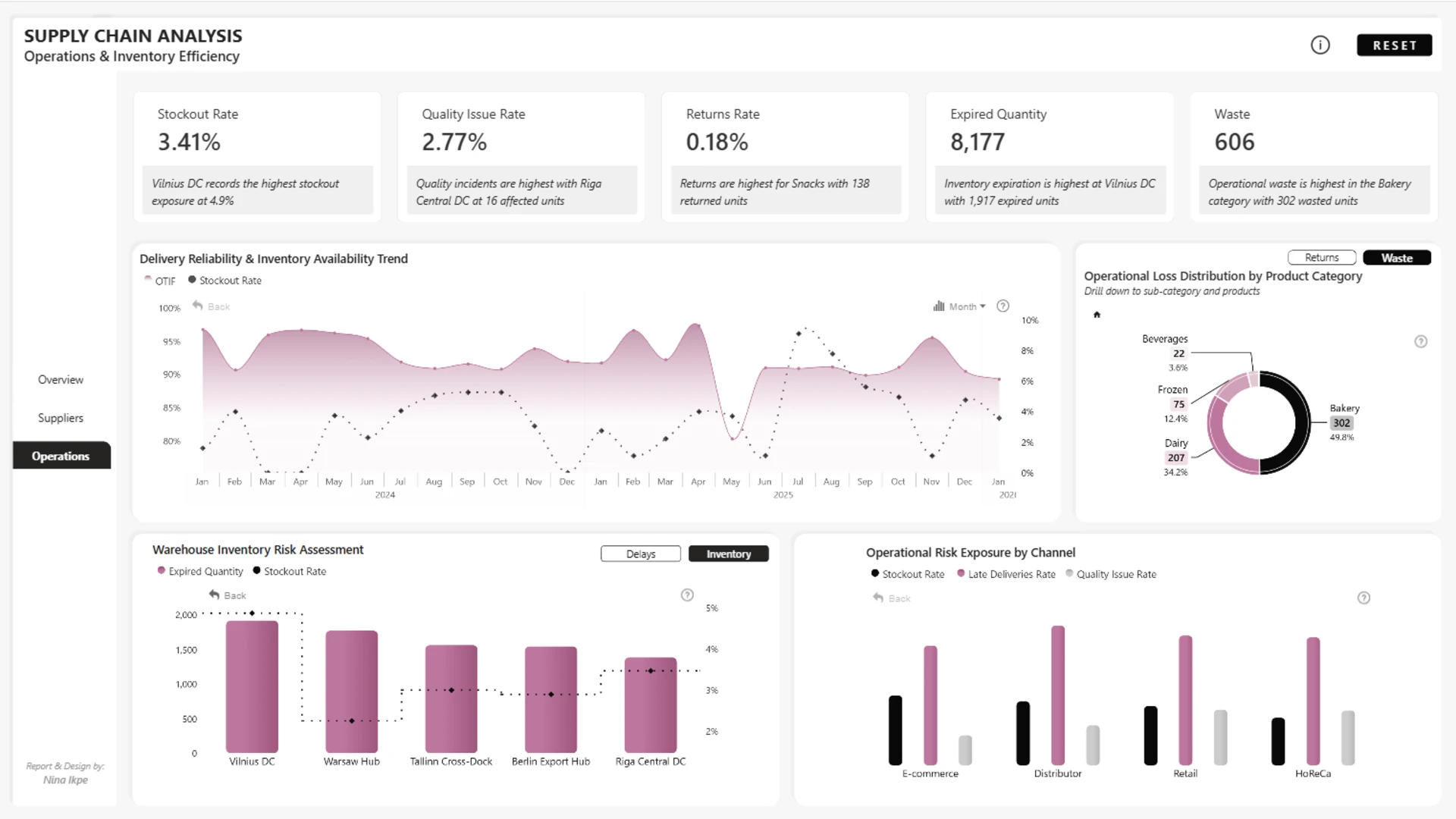Toggle Late Deliveries Rate legend marker
This screenshot has width=1456, height=819.
(x=961, y=573)
